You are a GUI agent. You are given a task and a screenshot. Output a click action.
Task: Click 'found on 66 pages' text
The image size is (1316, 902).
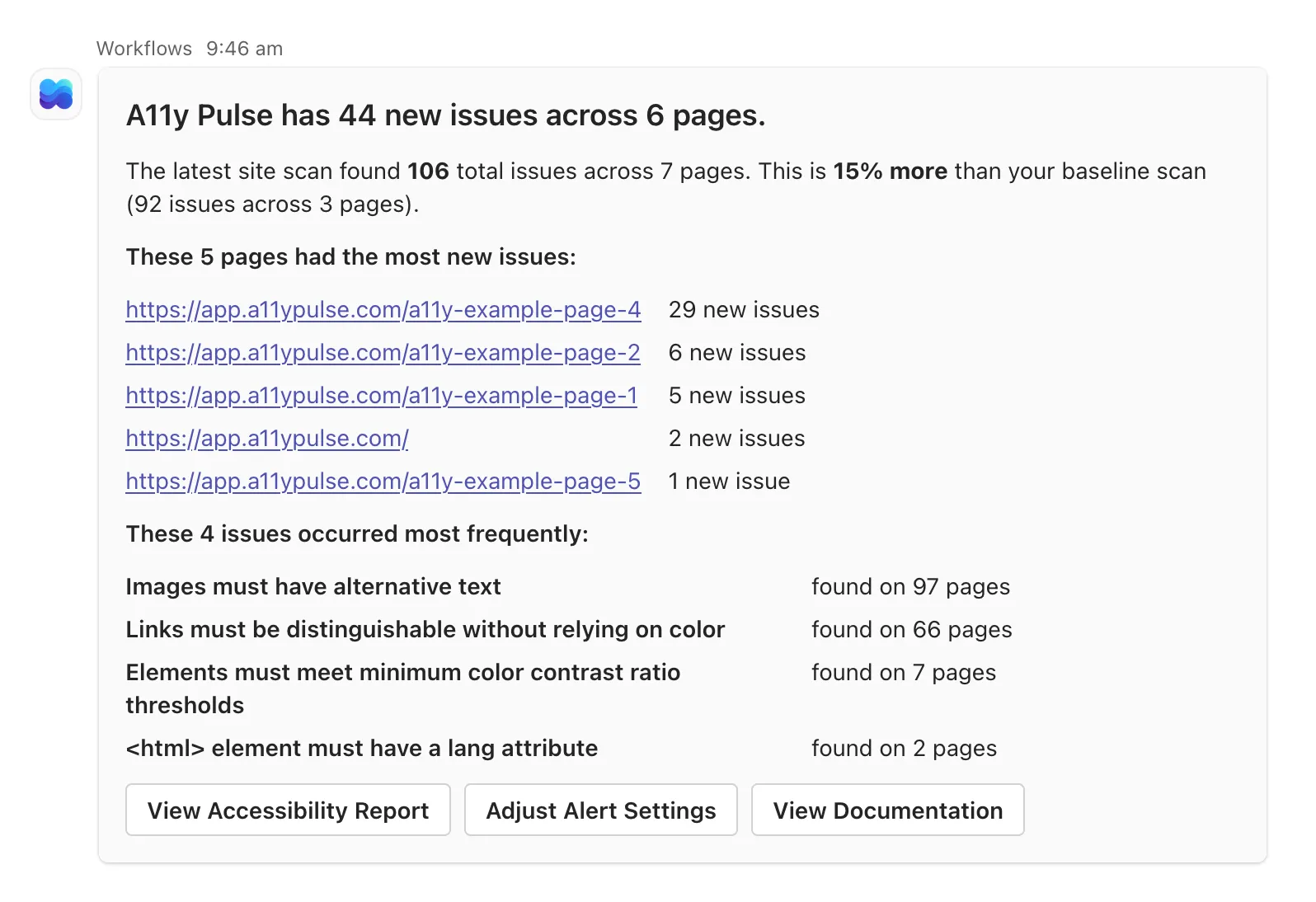pyautogui.click(x=912, y=629)
